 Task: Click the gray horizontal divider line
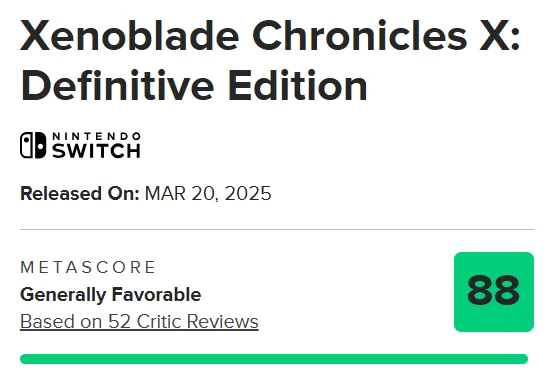277,229
